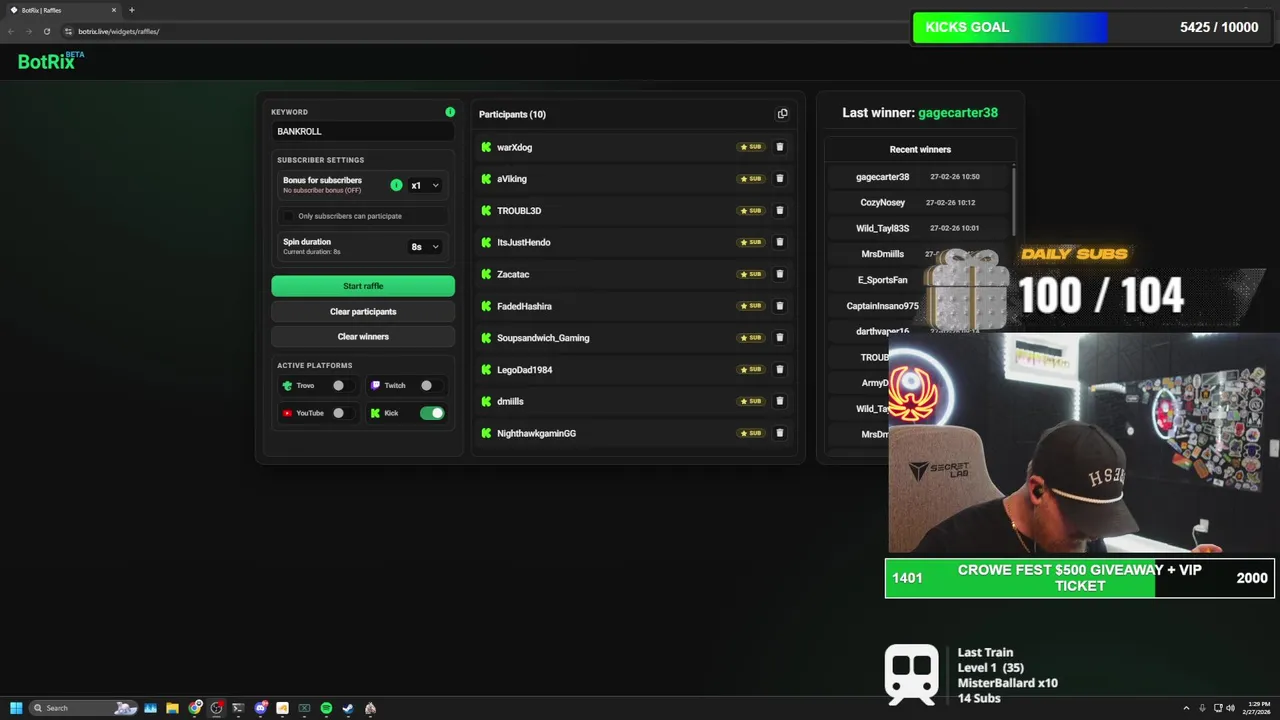Click the BANKROLL keyword input field
Viewport: 1280px width, 720px height.
click(363, 131)
